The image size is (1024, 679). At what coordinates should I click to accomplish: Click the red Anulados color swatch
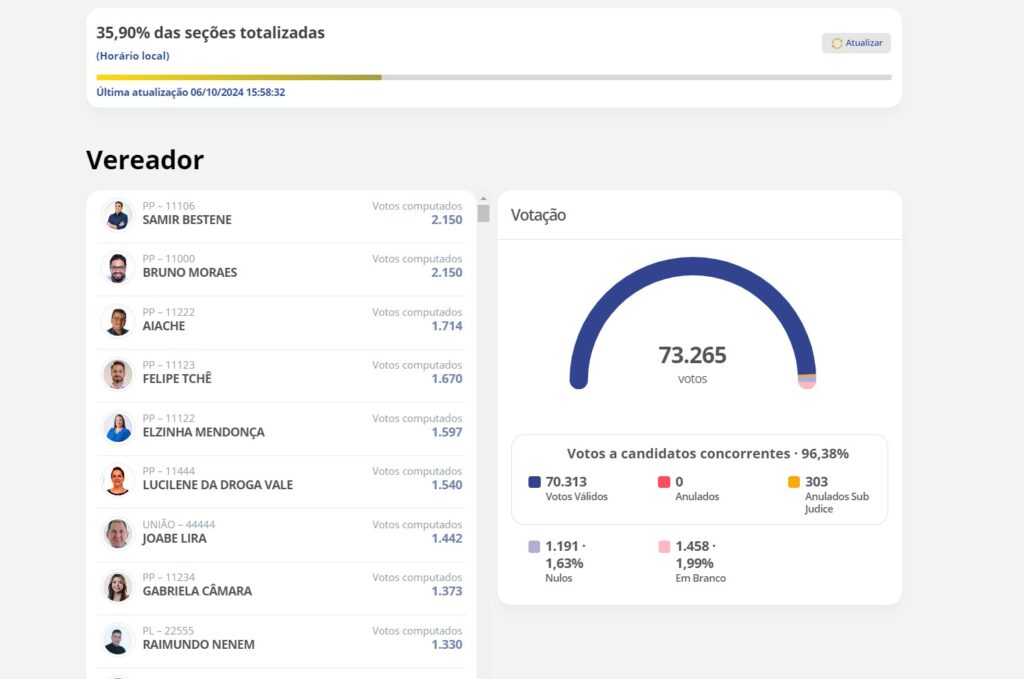664,482
